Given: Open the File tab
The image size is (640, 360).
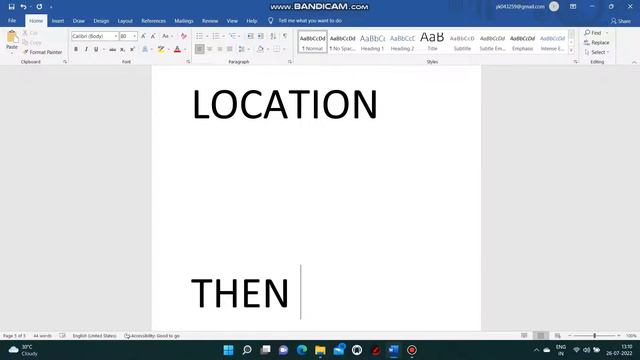Looking at the screenshot, I should pyautogui.click(x=12, y=20).
